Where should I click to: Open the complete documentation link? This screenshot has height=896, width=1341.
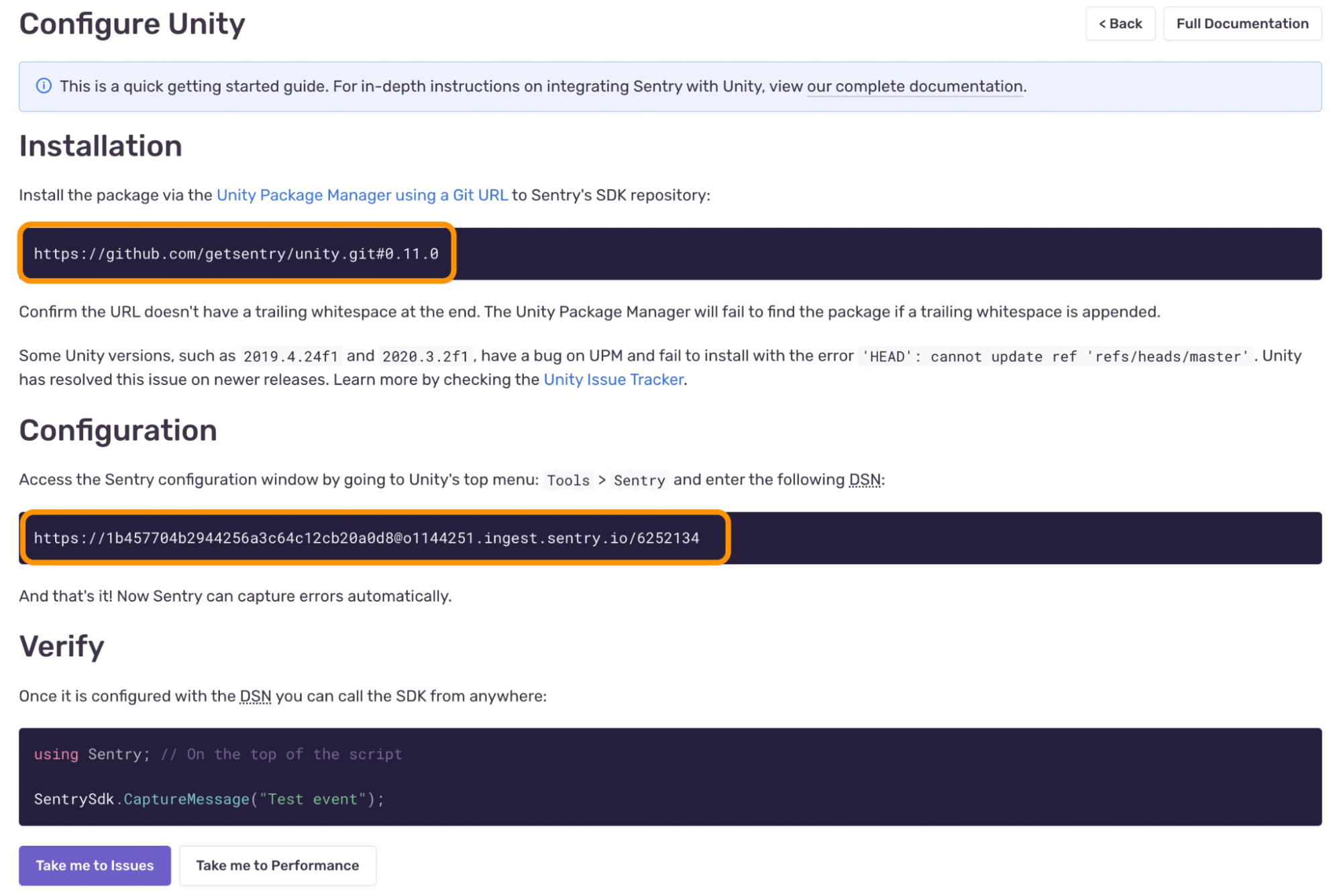coord(915,87)
